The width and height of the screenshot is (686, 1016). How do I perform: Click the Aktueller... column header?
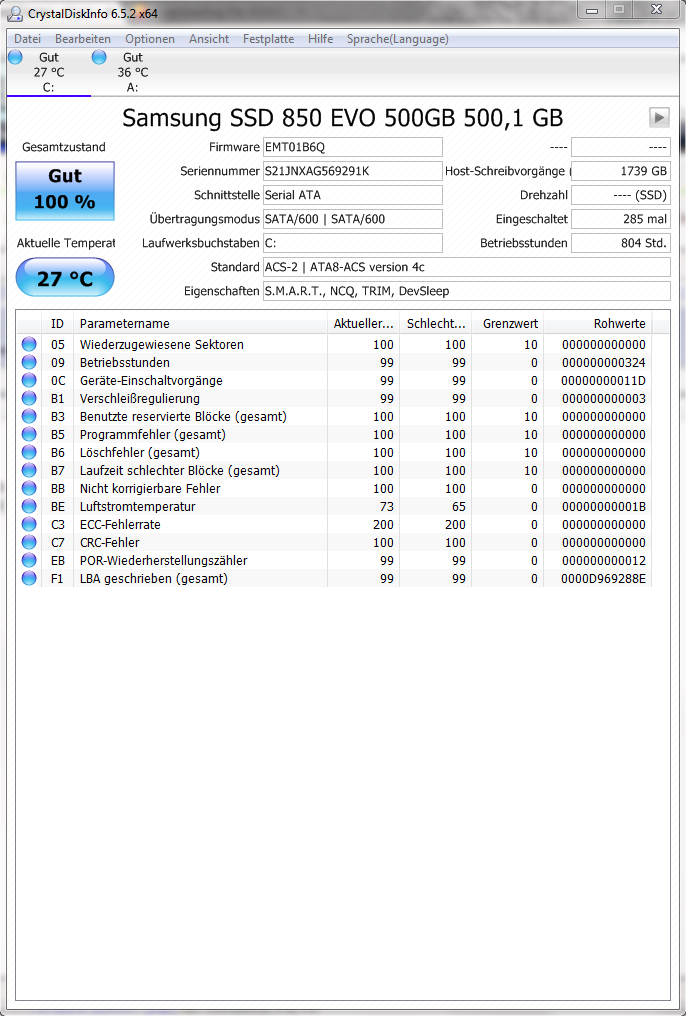pos(363,323)
